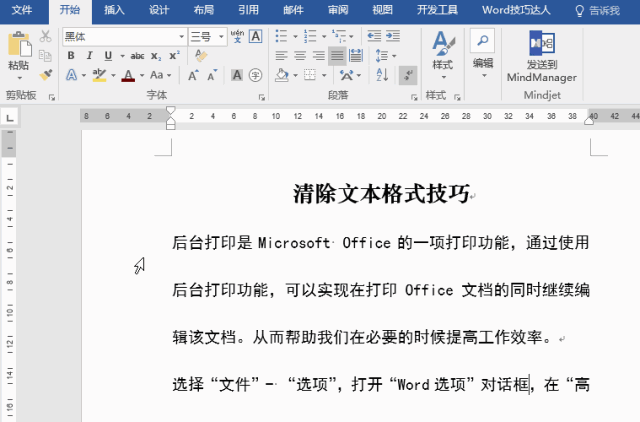Open the font size dropdown 三号
This screenshot has height=422, width=640.
[x=221, y=37]
